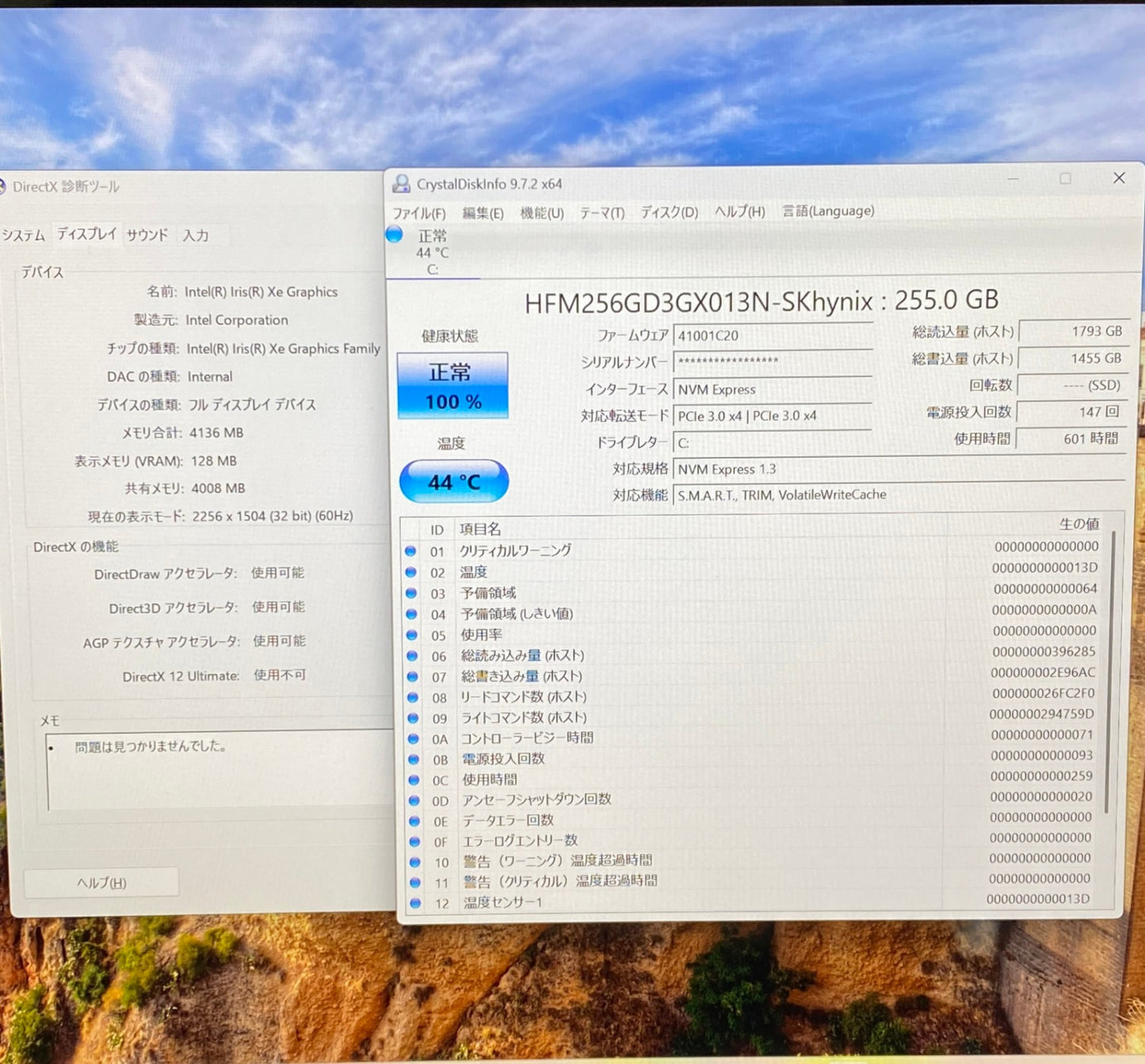Click the 正常 100% health status button
Image resolution: width=1145 pixels, height=1064 pixels.
(x=452, y=386)
